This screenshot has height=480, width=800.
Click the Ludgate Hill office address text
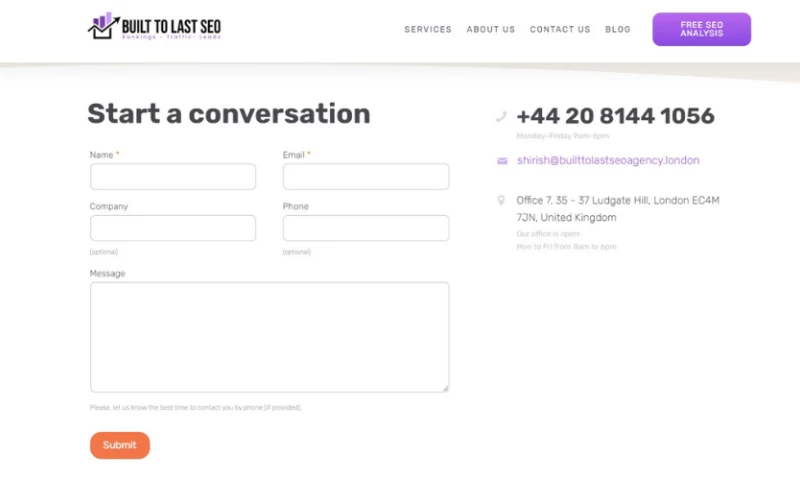tap(618, 209)
